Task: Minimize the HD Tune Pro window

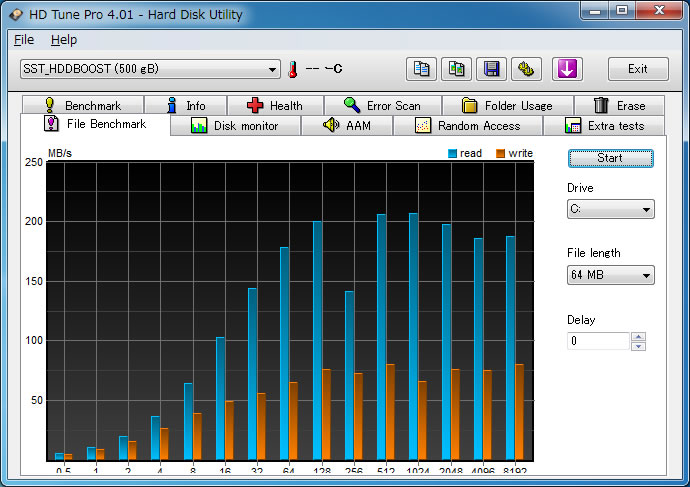Action: (595, 11)
